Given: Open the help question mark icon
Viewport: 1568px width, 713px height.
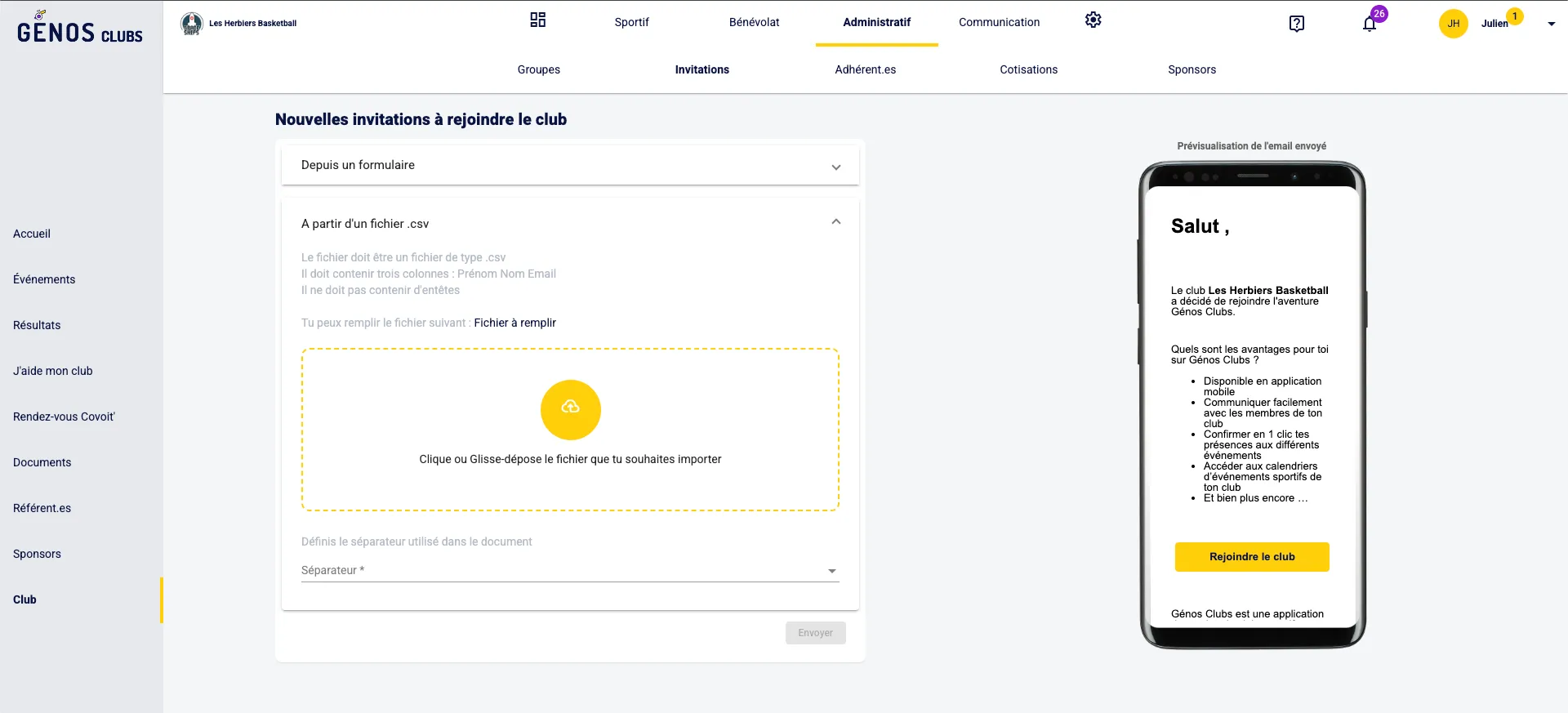Looking at the screenshot, I should point(1297,24).
